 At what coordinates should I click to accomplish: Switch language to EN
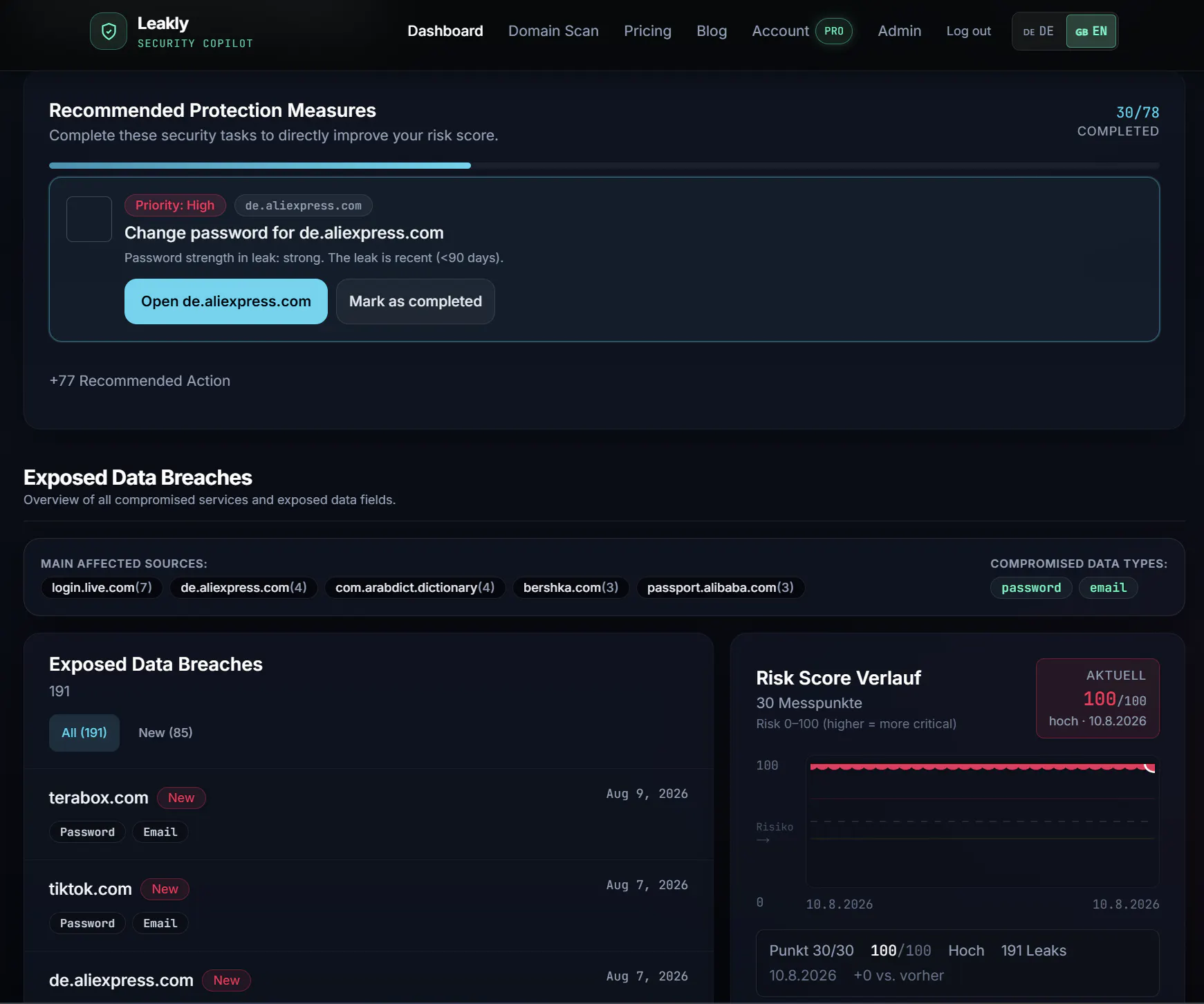(1091, 31)
